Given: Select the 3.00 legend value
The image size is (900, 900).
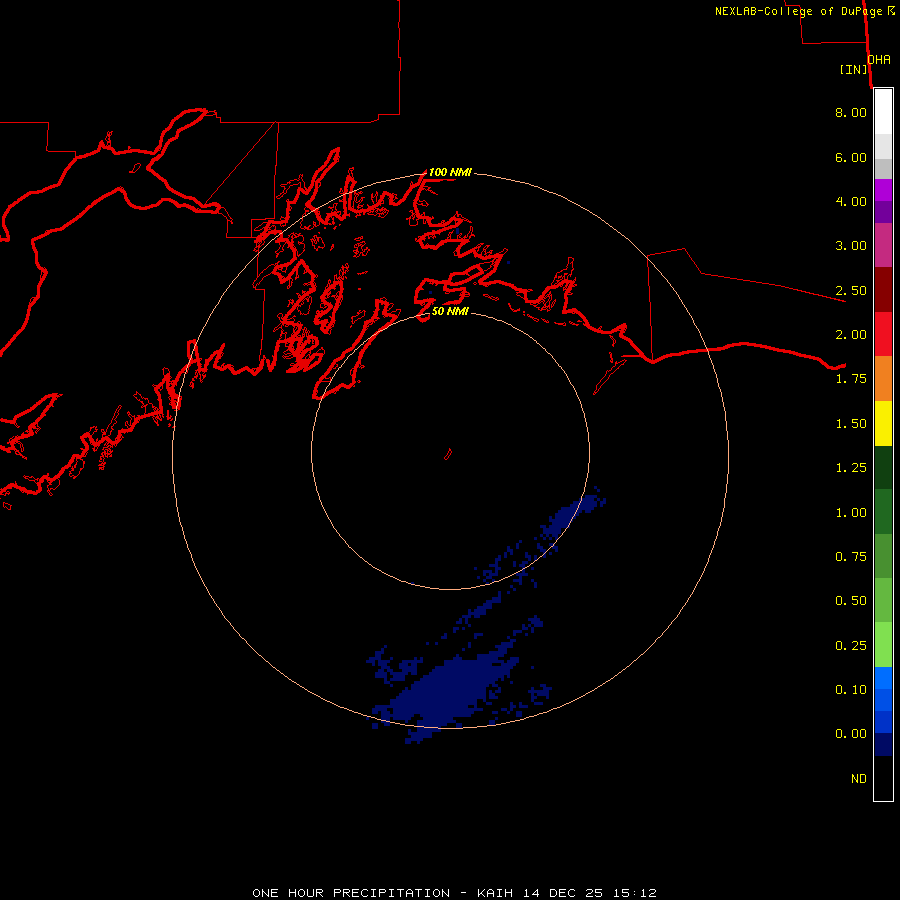Looking at the screenshot, I should click(851, 246).
